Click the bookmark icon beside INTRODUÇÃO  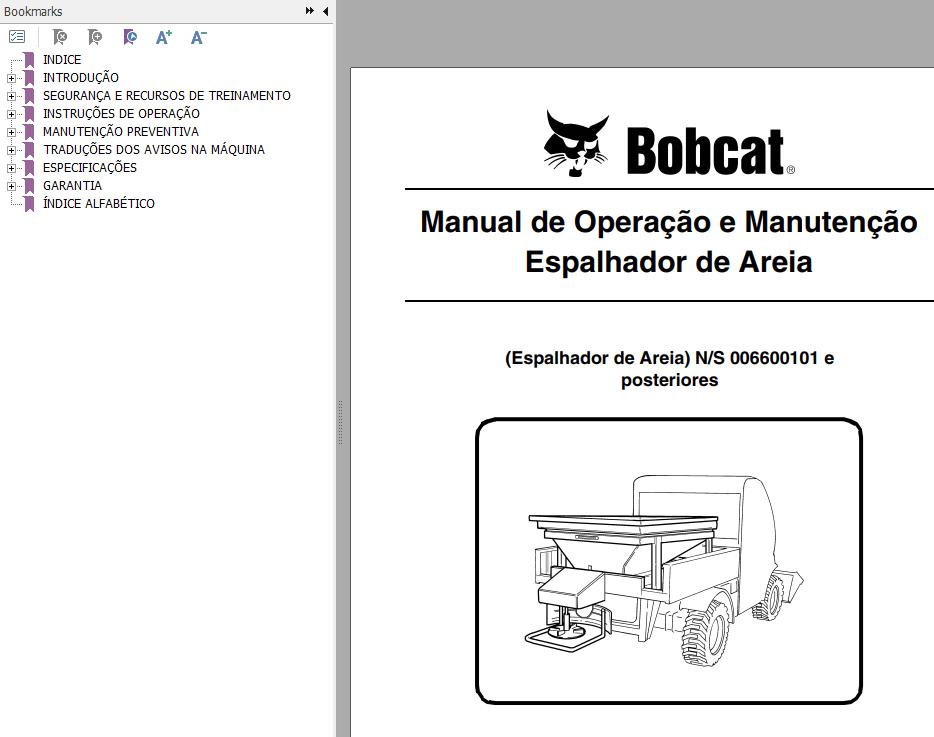(x=29, y=78)
